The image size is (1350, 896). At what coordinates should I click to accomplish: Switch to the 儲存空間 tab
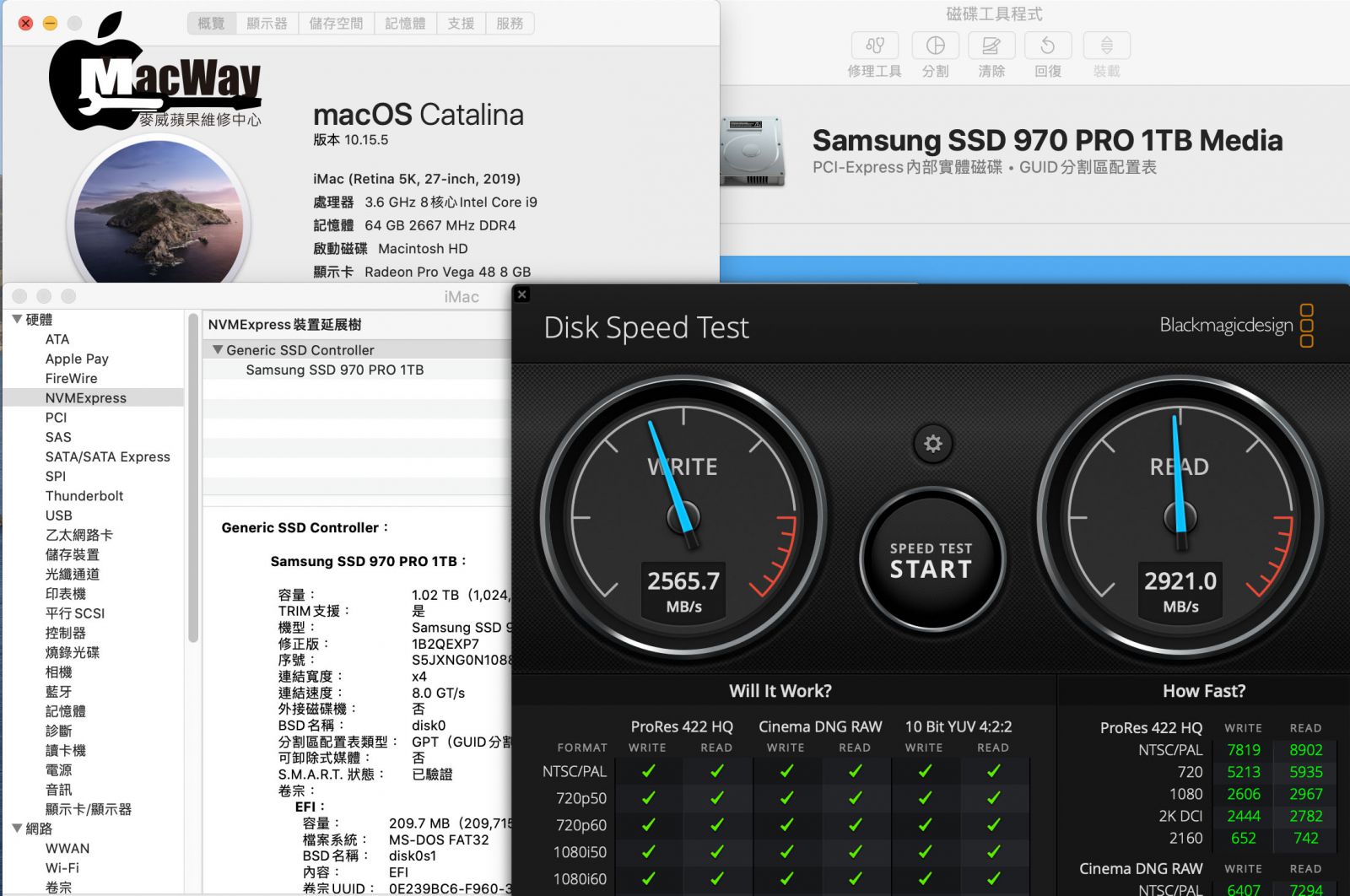pos(336,24)
